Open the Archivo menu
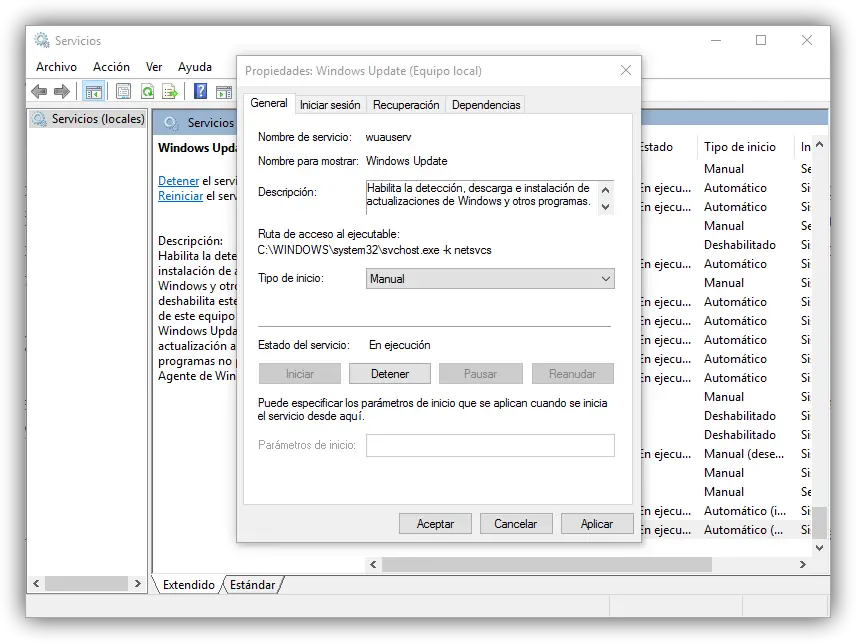 tap(56, 67)
